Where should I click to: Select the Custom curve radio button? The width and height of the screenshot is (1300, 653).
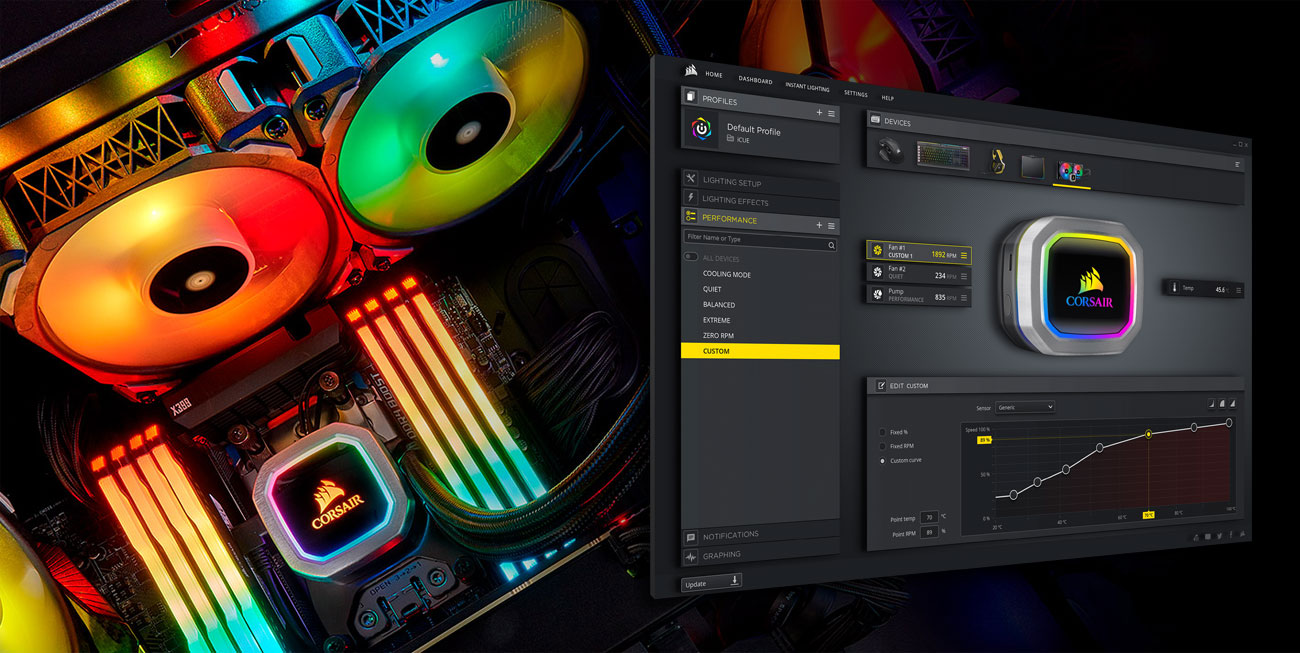pos(882,461)
